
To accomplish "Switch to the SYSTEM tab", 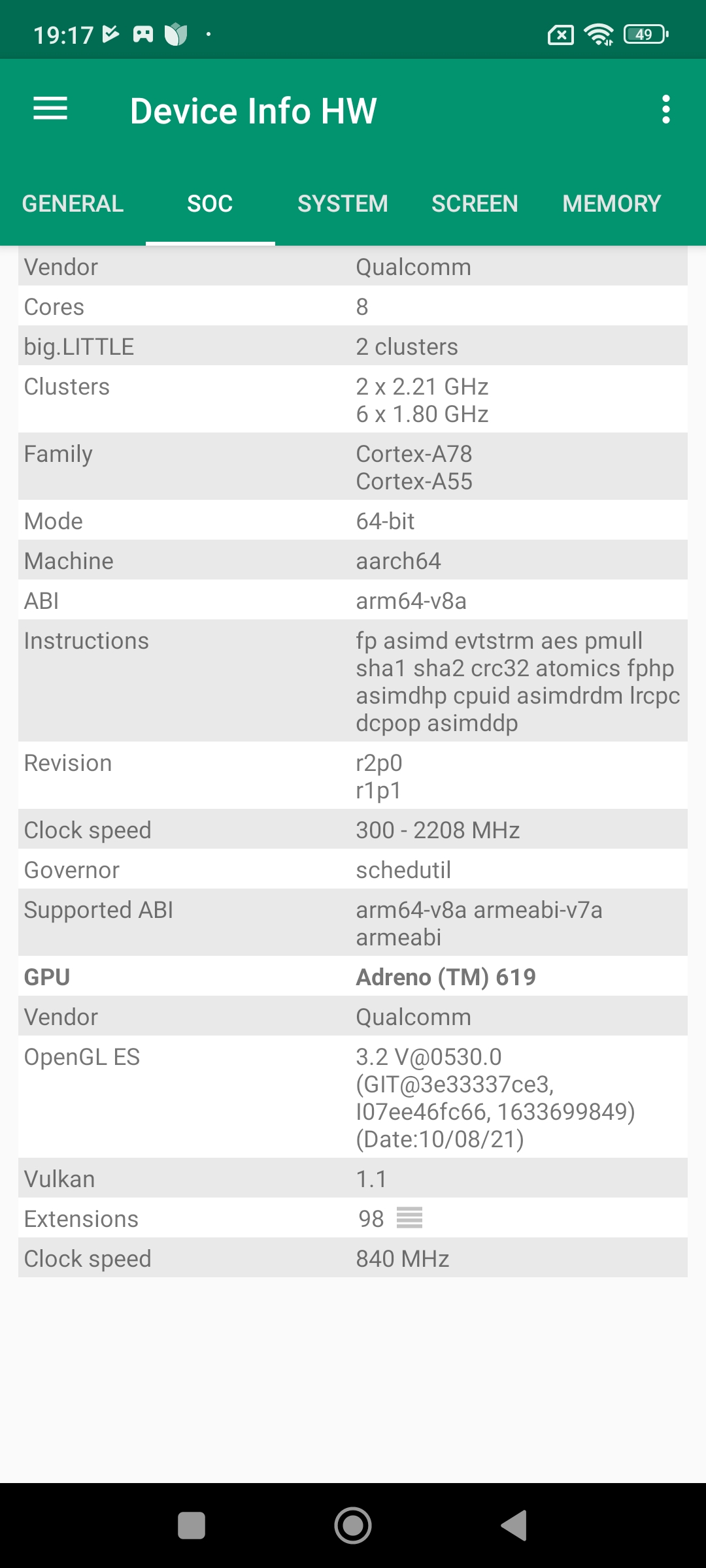I will 343,204.
